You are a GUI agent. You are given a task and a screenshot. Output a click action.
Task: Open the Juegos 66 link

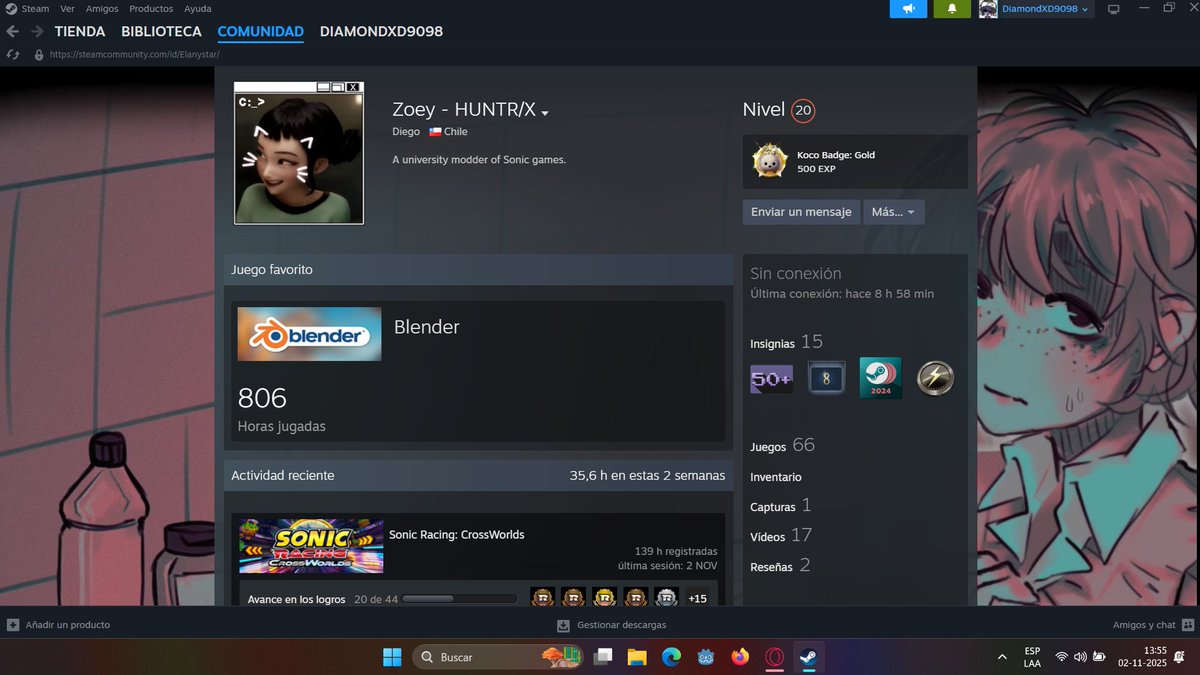pos(783,445)
